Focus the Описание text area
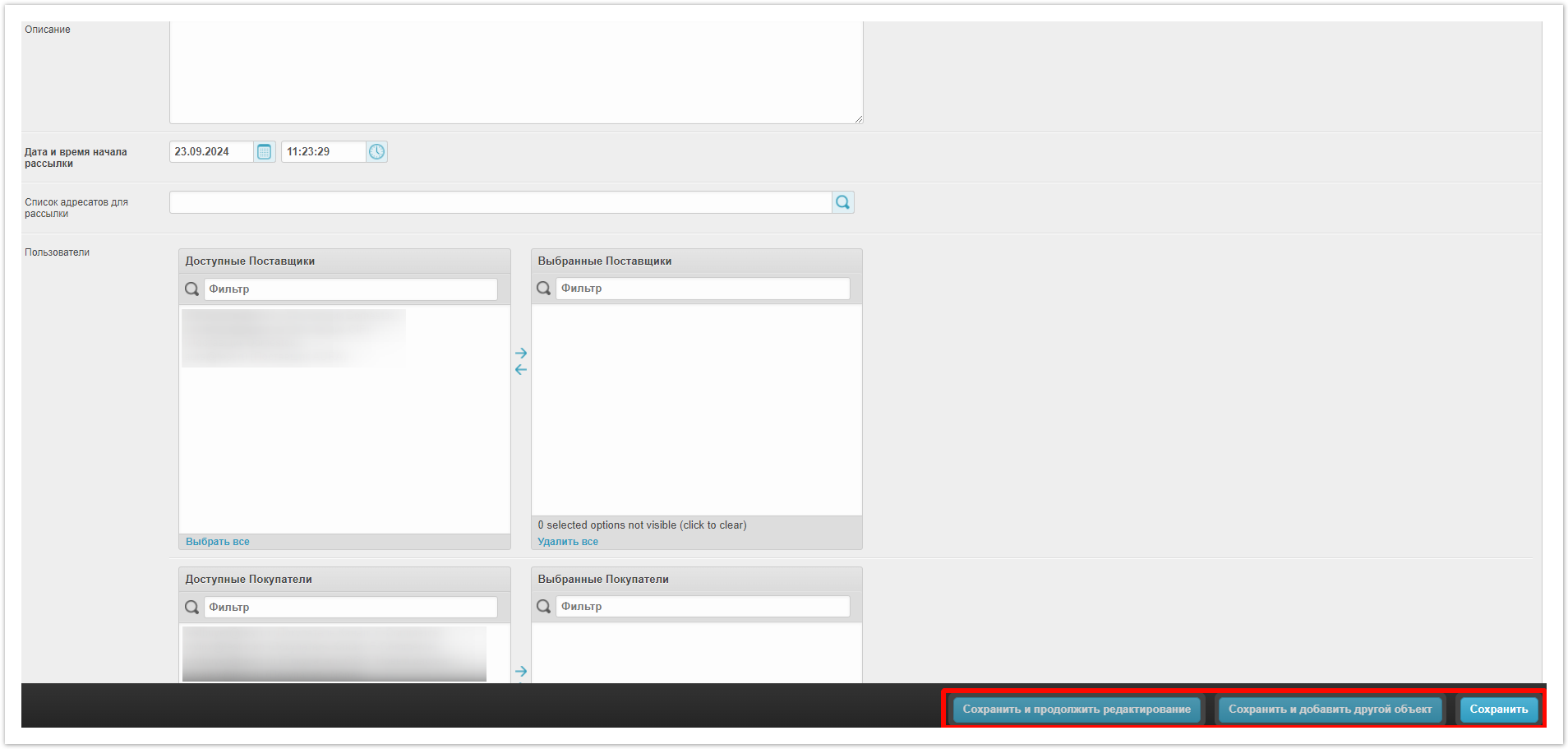The width and height of the screenshot is (1568, 749). point(515,72)
